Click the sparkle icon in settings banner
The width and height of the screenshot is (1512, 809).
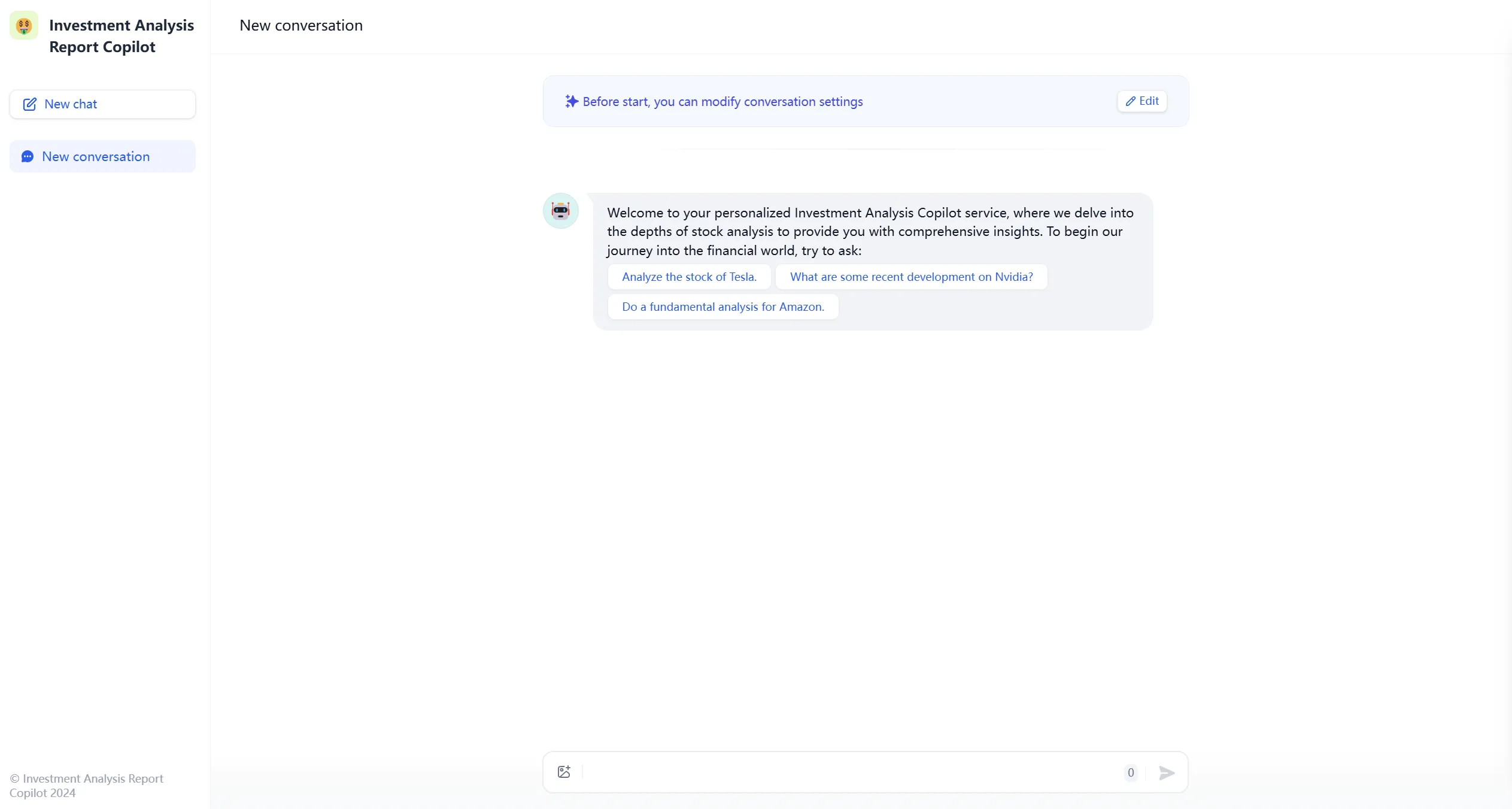click(571, 102)
